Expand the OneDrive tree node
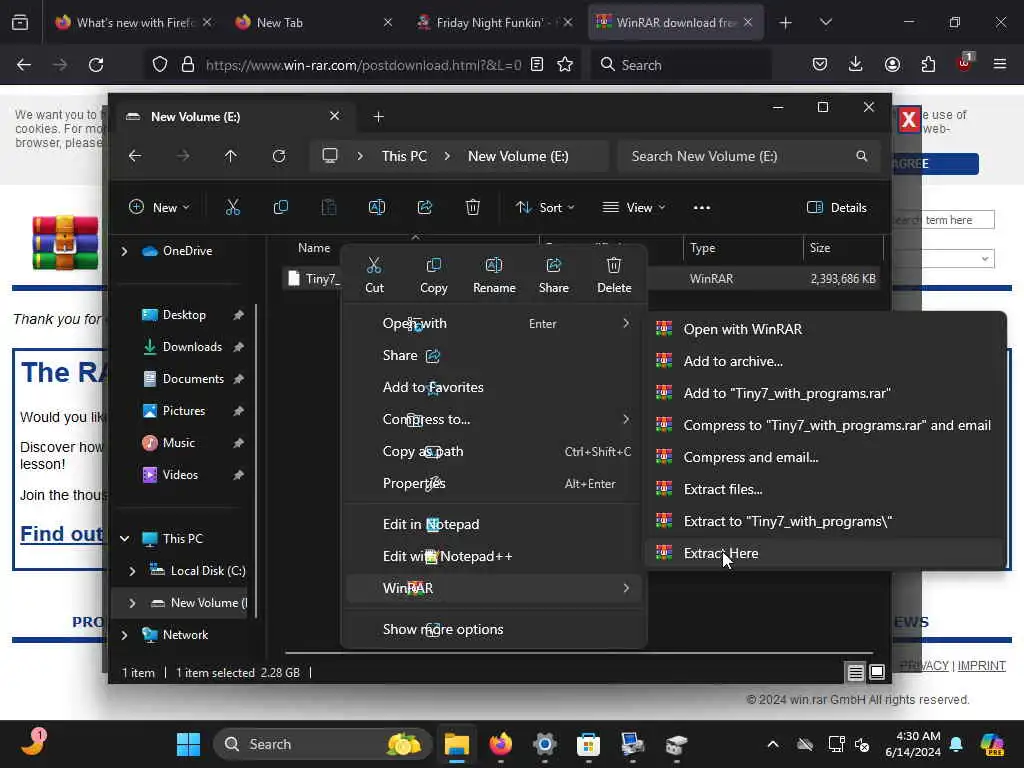The height and width of the screenshot is (768, 1024). pos(124,251)
